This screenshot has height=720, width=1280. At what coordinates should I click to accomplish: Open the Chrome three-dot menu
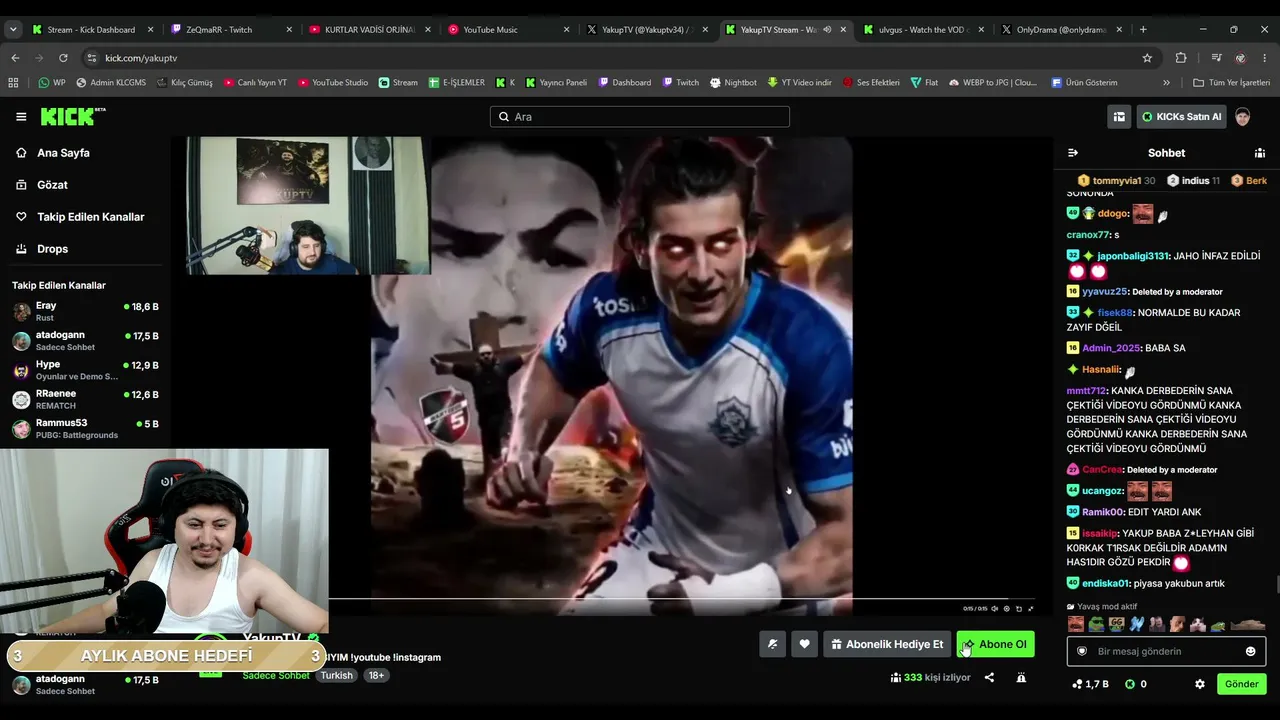(x=1265, y=58)
